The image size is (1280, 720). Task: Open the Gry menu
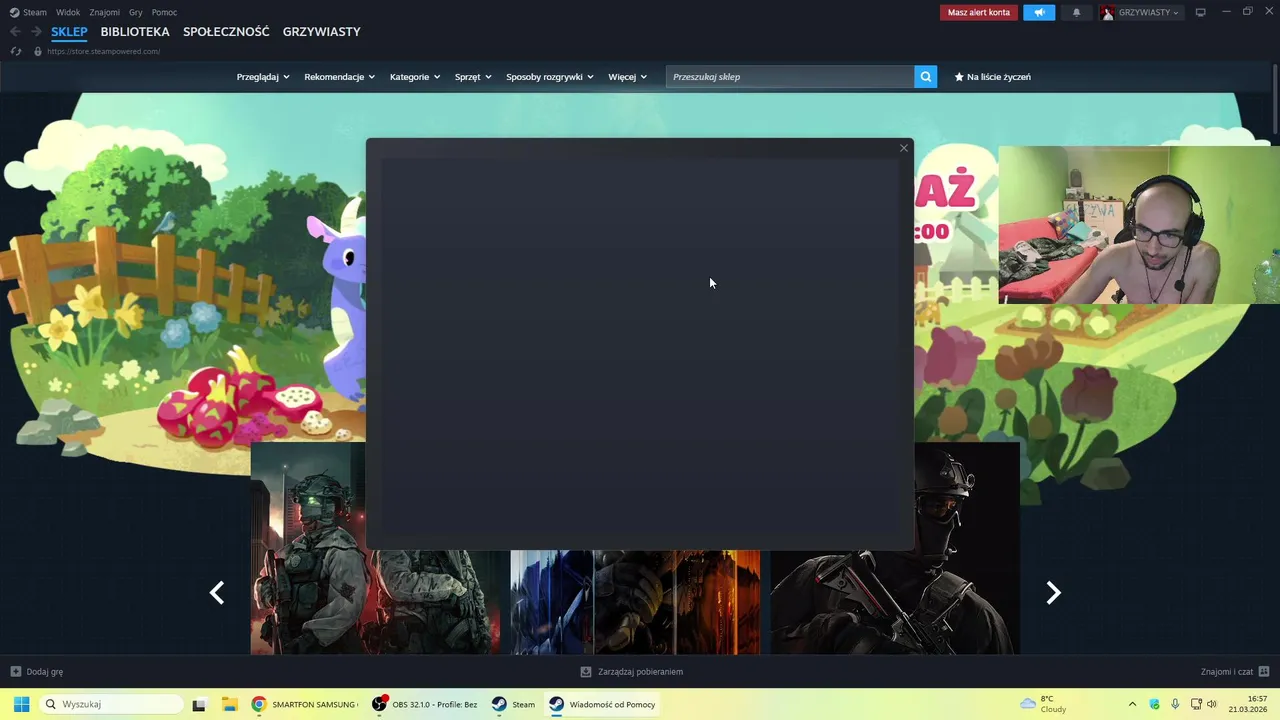(x=136, y=12)
